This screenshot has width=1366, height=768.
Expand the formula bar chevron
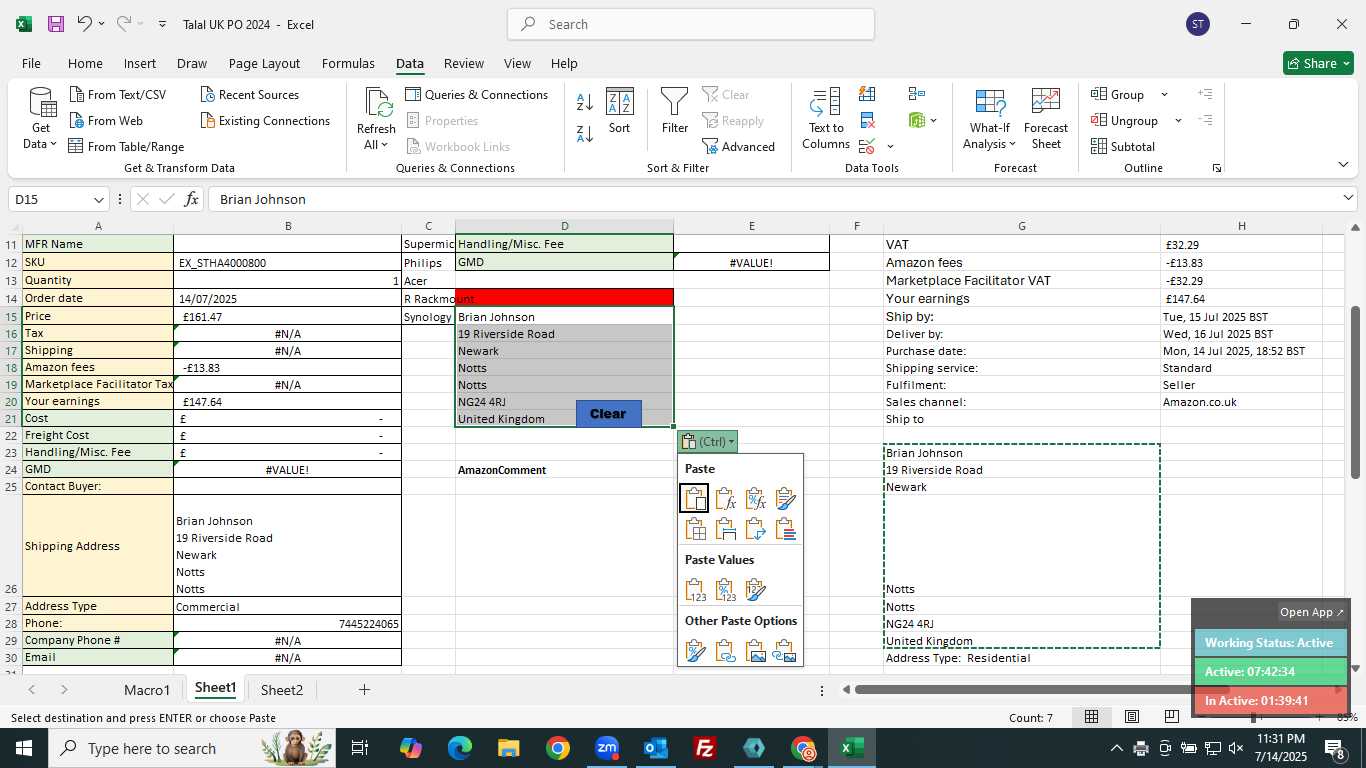coord(1348,199)
